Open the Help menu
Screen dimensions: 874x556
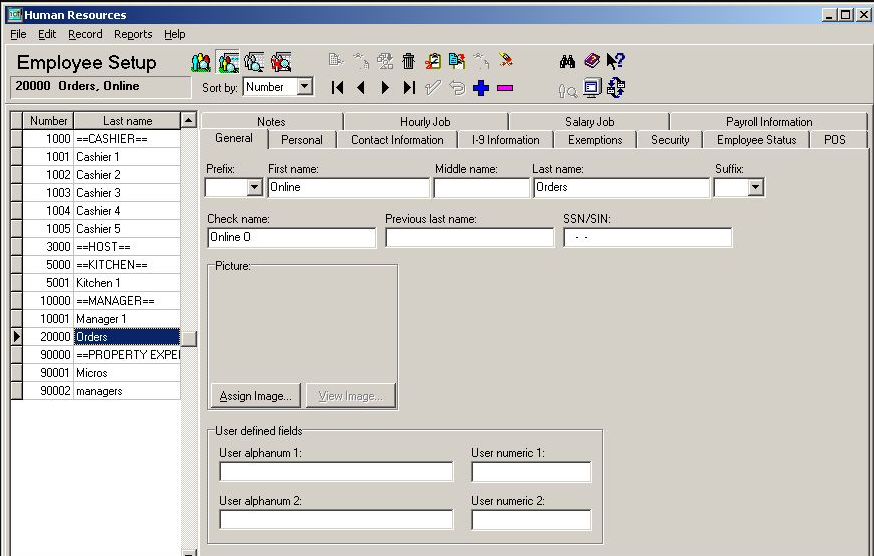(x=174, y=35)
